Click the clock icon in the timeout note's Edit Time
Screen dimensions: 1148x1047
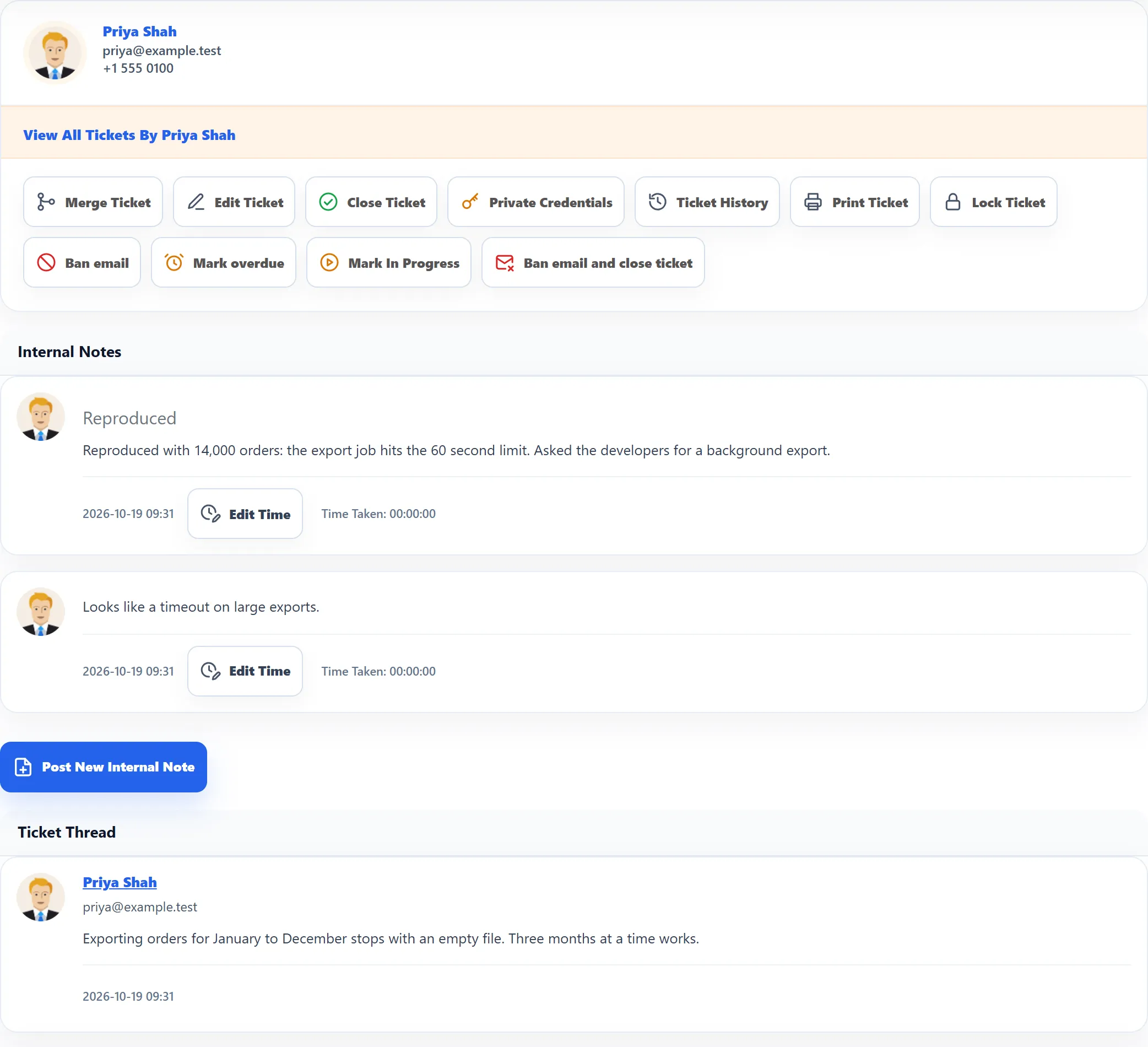pos(210,671)
